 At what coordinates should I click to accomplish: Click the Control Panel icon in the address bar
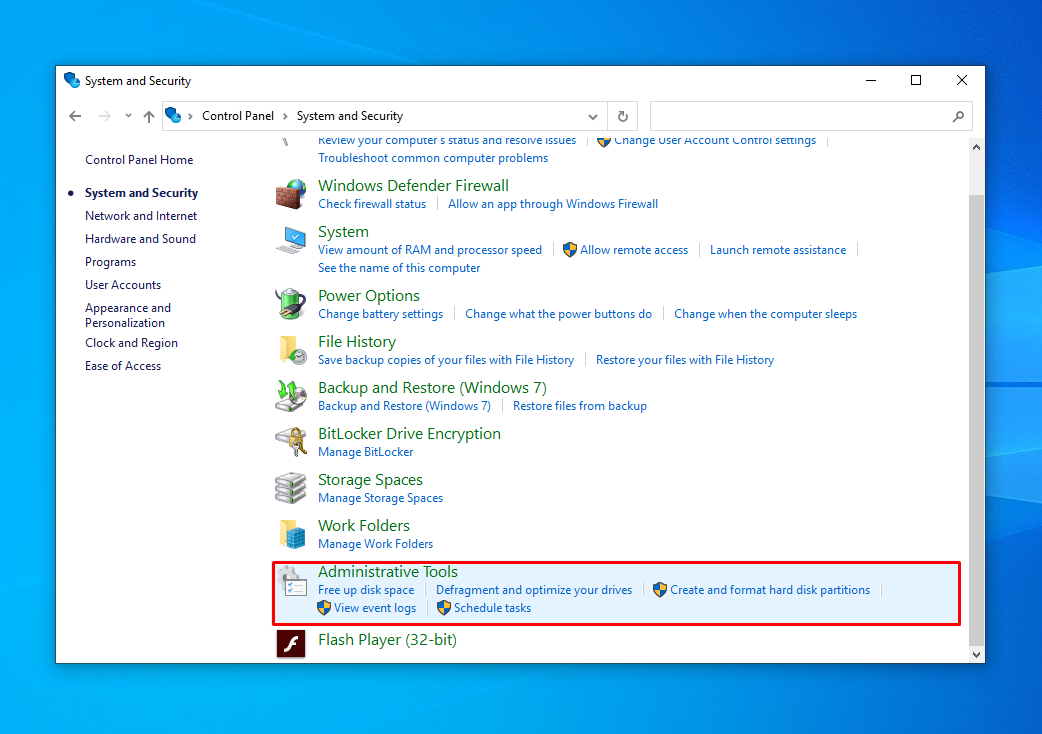173,116
